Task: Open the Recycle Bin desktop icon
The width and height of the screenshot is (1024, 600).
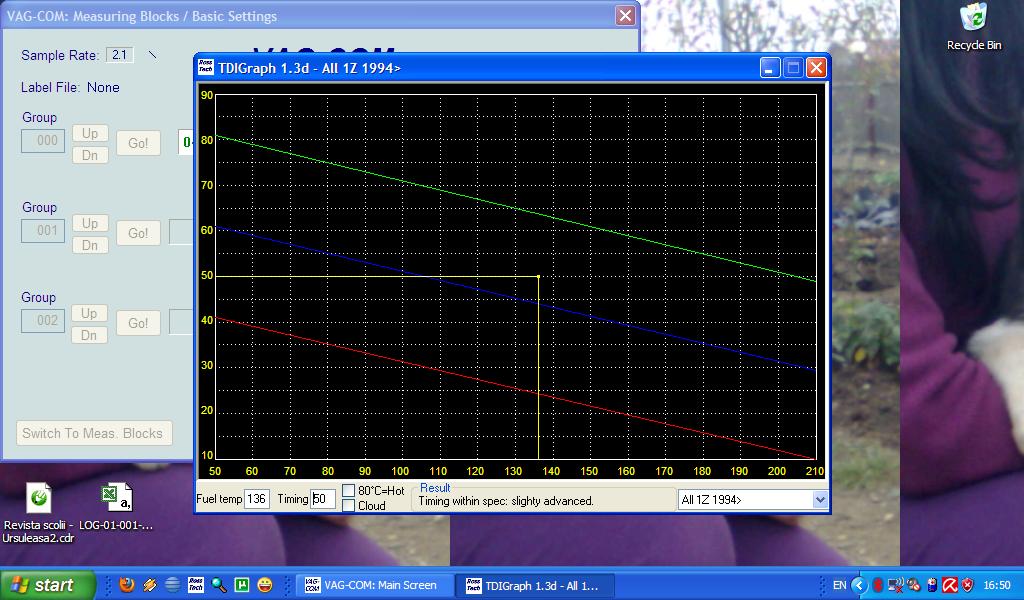Action: pyautogui.click(x=974, y=26)
